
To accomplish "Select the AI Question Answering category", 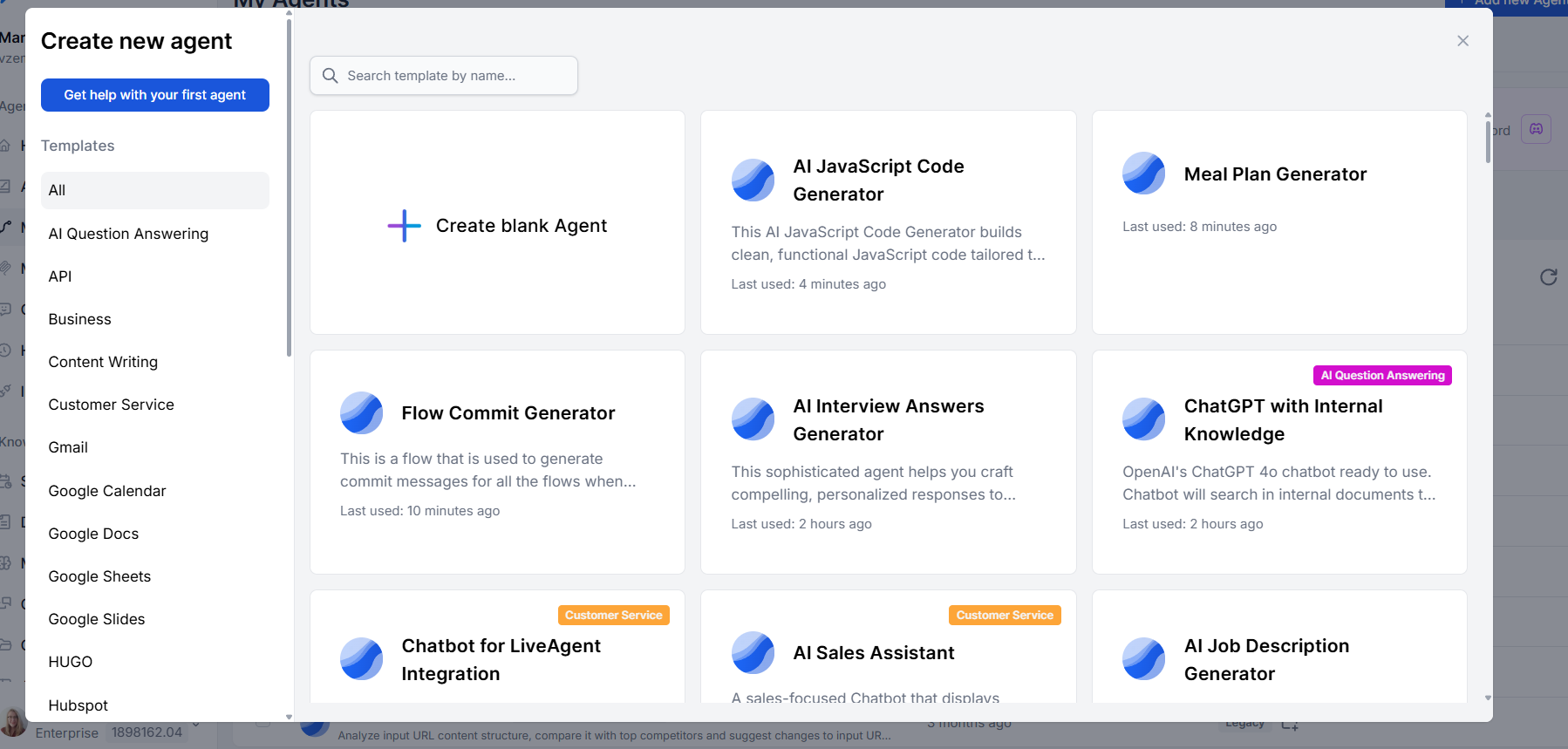I will 155,234.
